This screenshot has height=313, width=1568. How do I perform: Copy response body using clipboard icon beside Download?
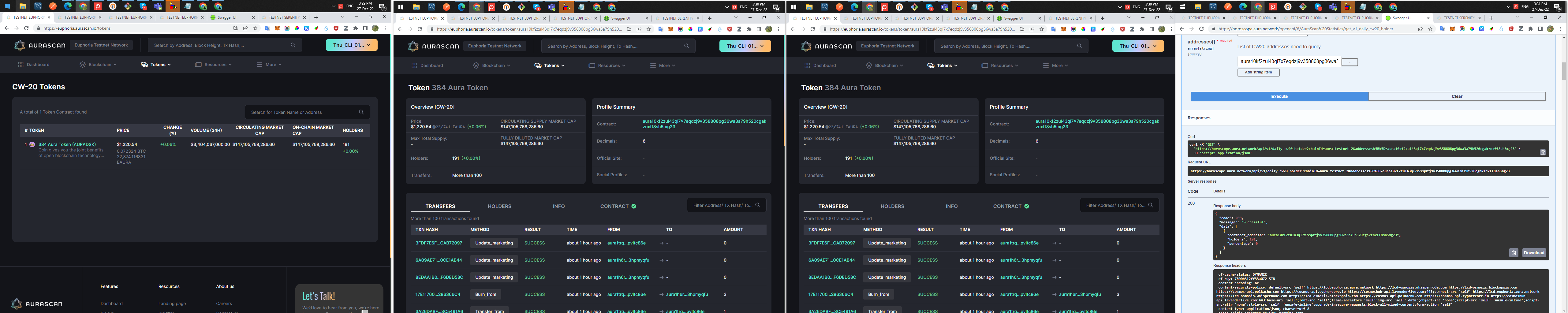[x=1514, y=253]
